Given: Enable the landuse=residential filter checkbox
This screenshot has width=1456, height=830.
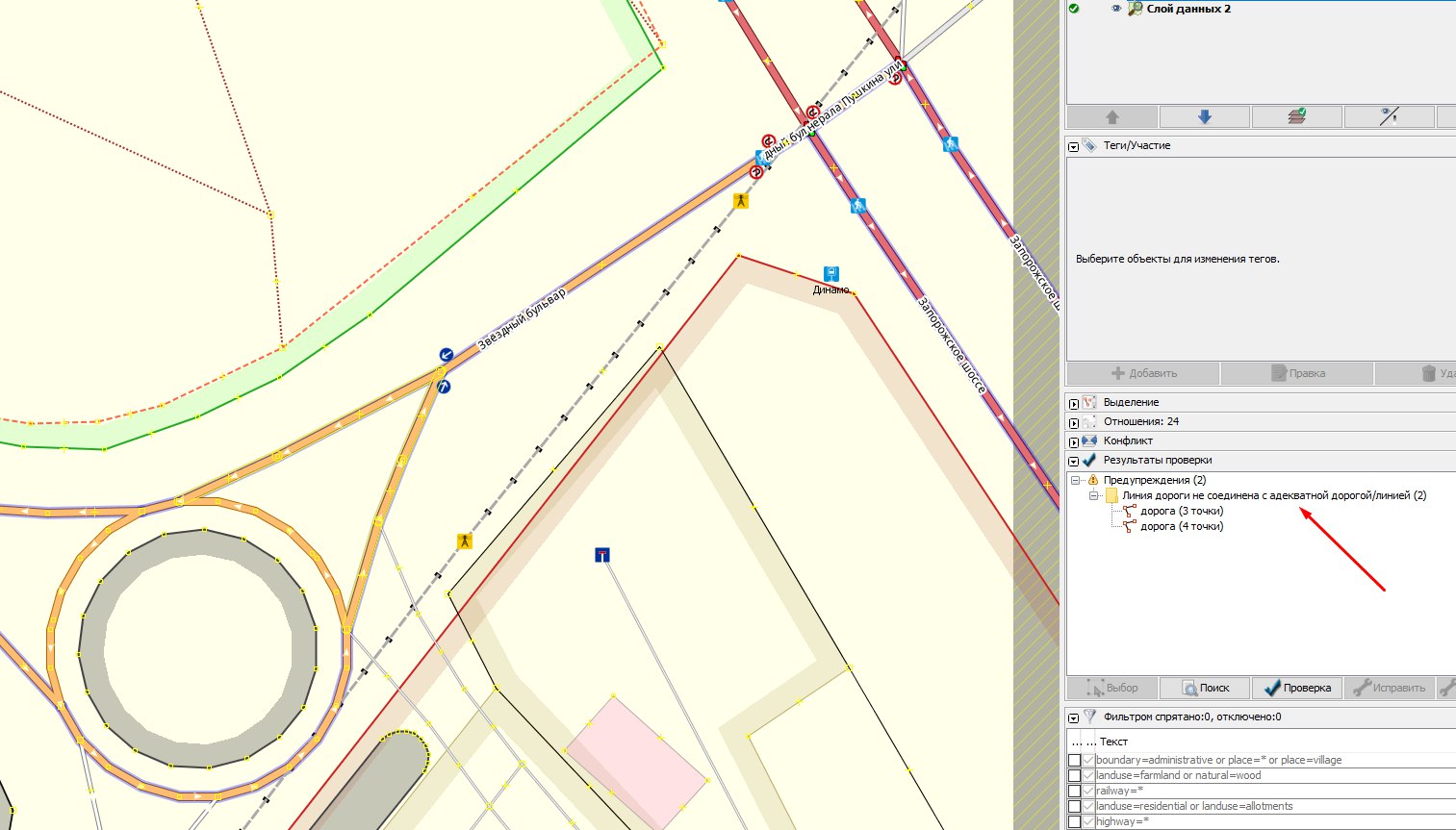Looking at the screenshot, I should coord(1075,806).
